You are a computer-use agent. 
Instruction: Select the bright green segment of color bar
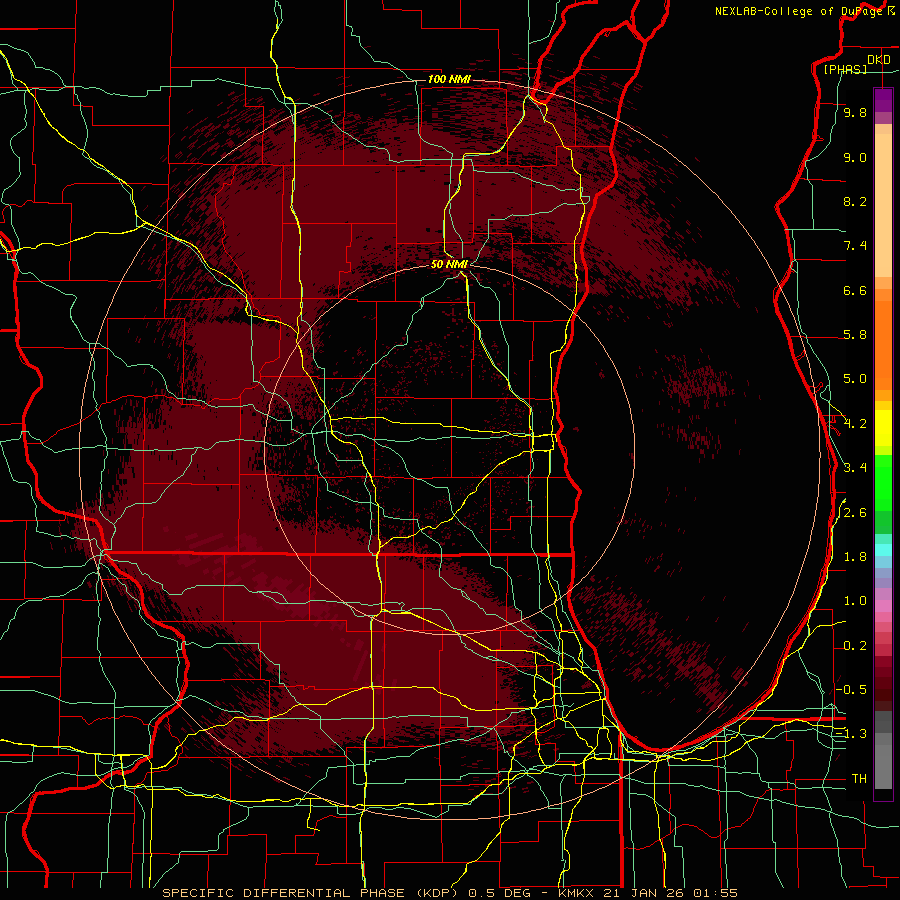883,481
